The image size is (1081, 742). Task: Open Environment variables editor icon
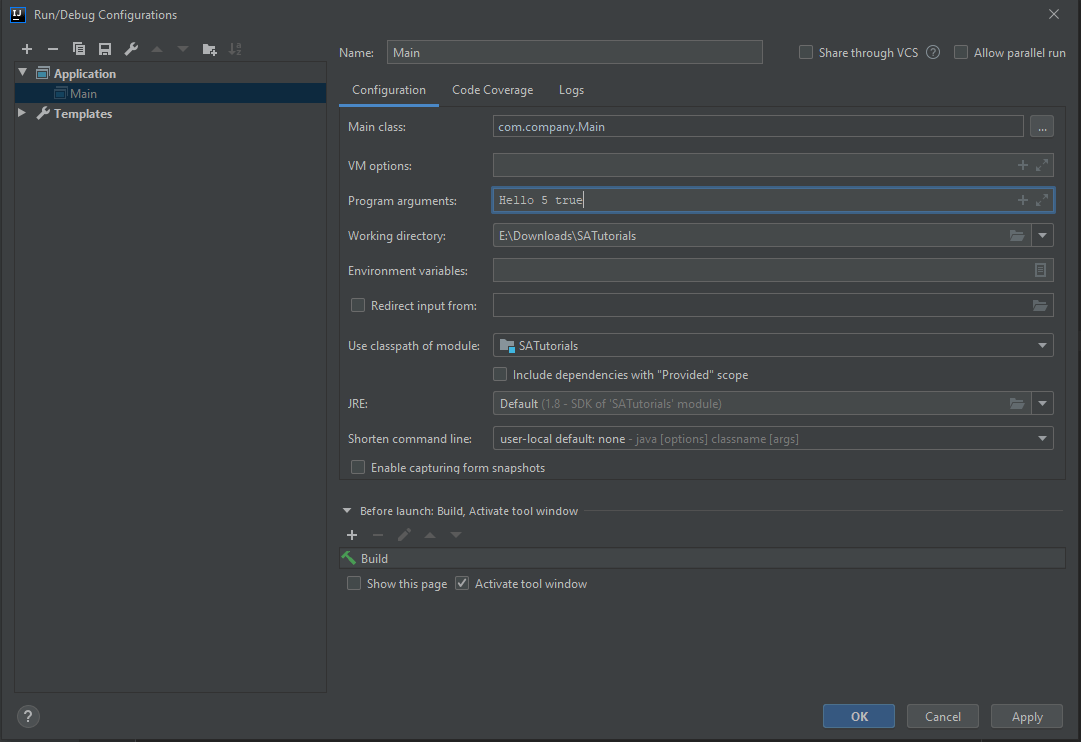tap(1041, 270)
